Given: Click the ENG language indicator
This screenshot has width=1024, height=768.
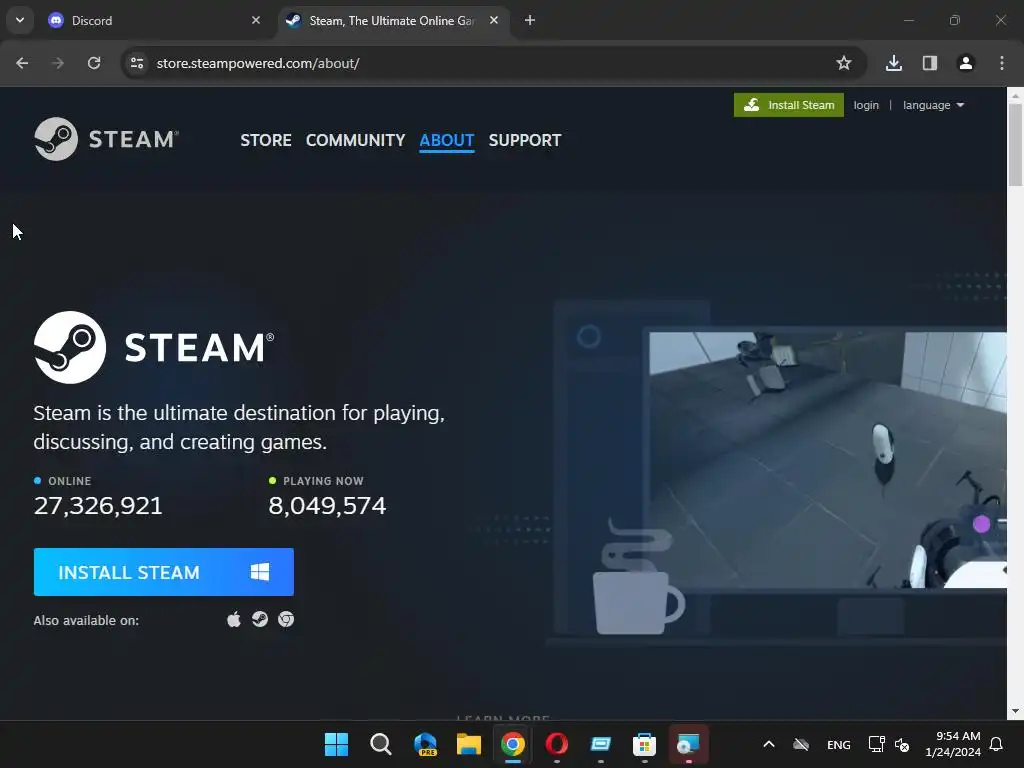Looking at the screenshot, I should [839, 744].
